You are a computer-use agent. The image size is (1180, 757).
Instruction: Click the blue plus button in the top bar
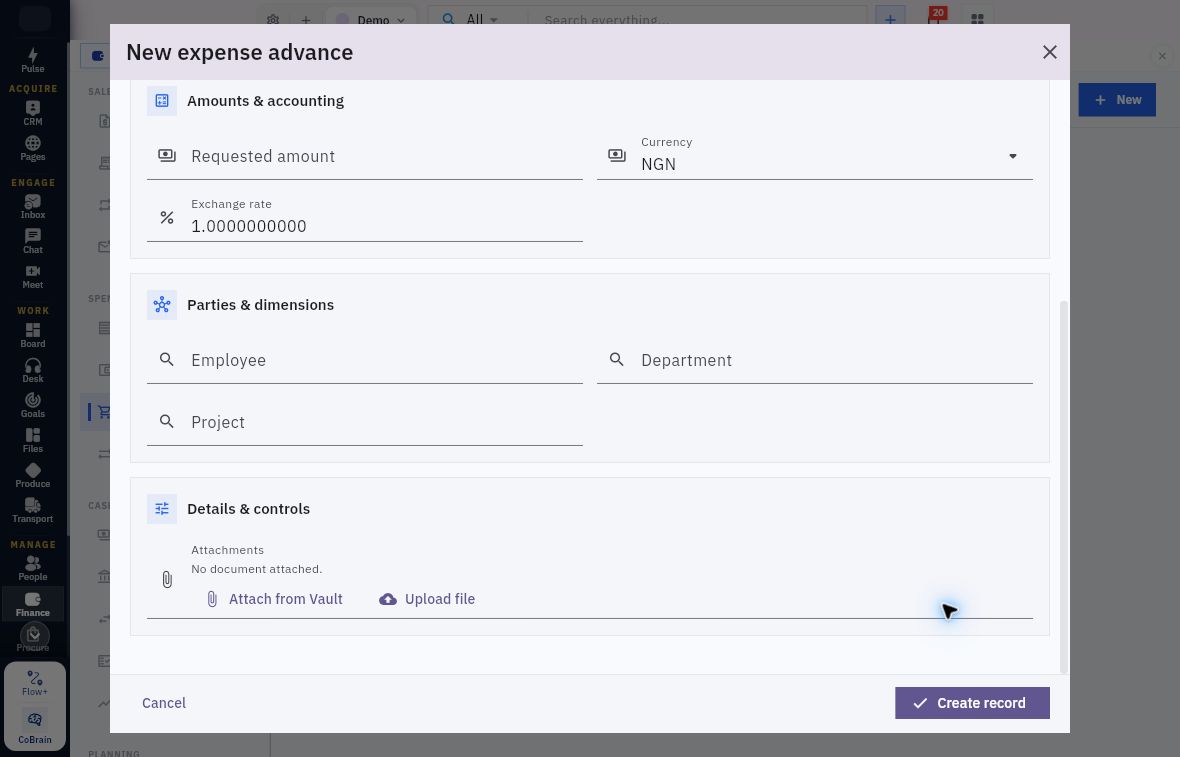click(x=890, y=20)
